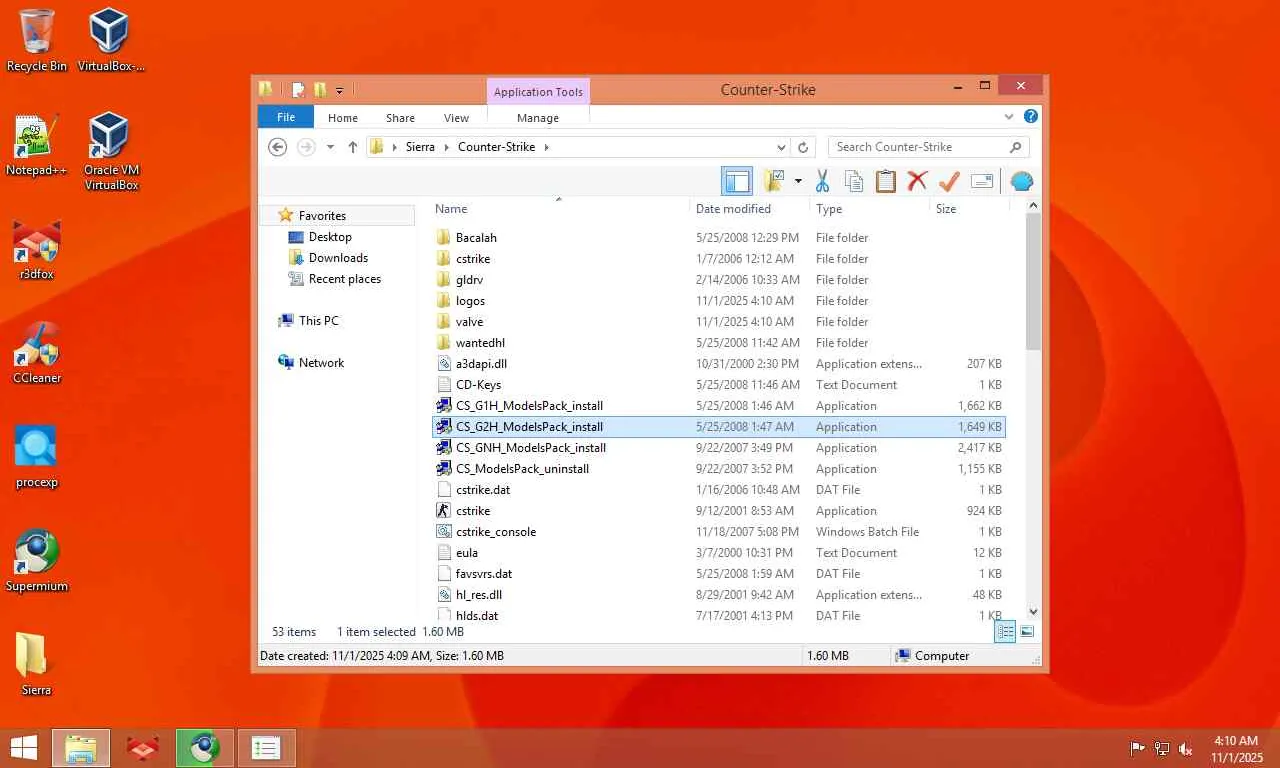Viewport: 1280px width, 768px height.
Task: Expand the ribbon with the chevron
Action: coord(1009,117)
